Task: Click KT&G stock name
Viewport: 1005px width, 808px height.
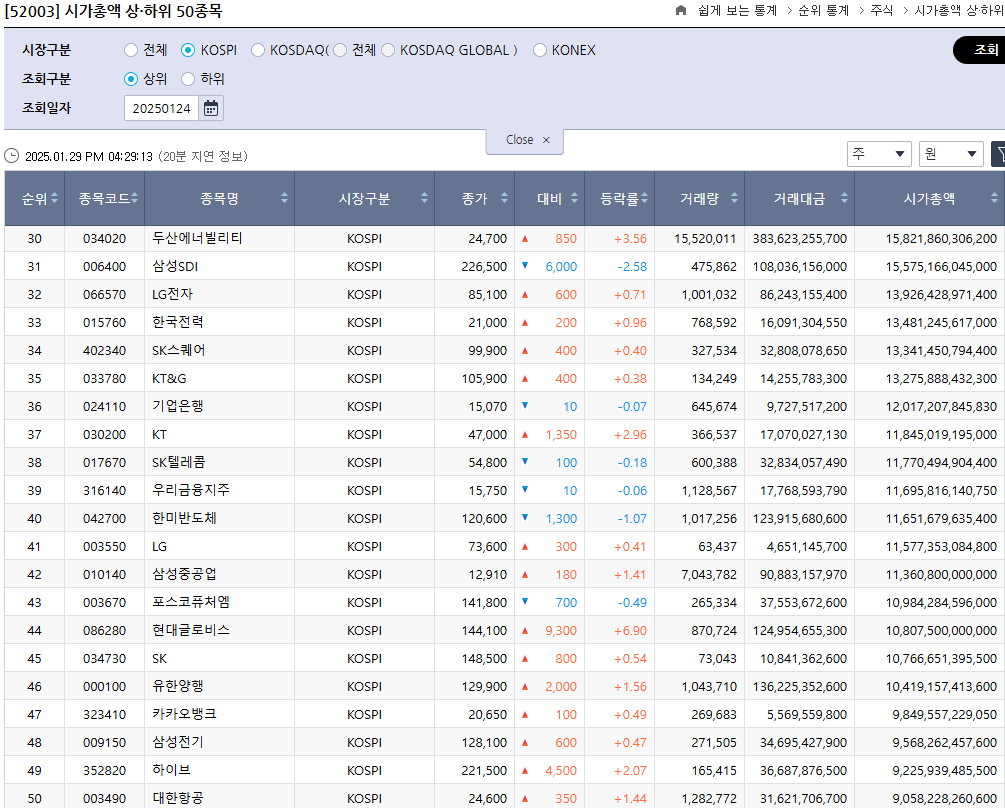Action: 169,379
